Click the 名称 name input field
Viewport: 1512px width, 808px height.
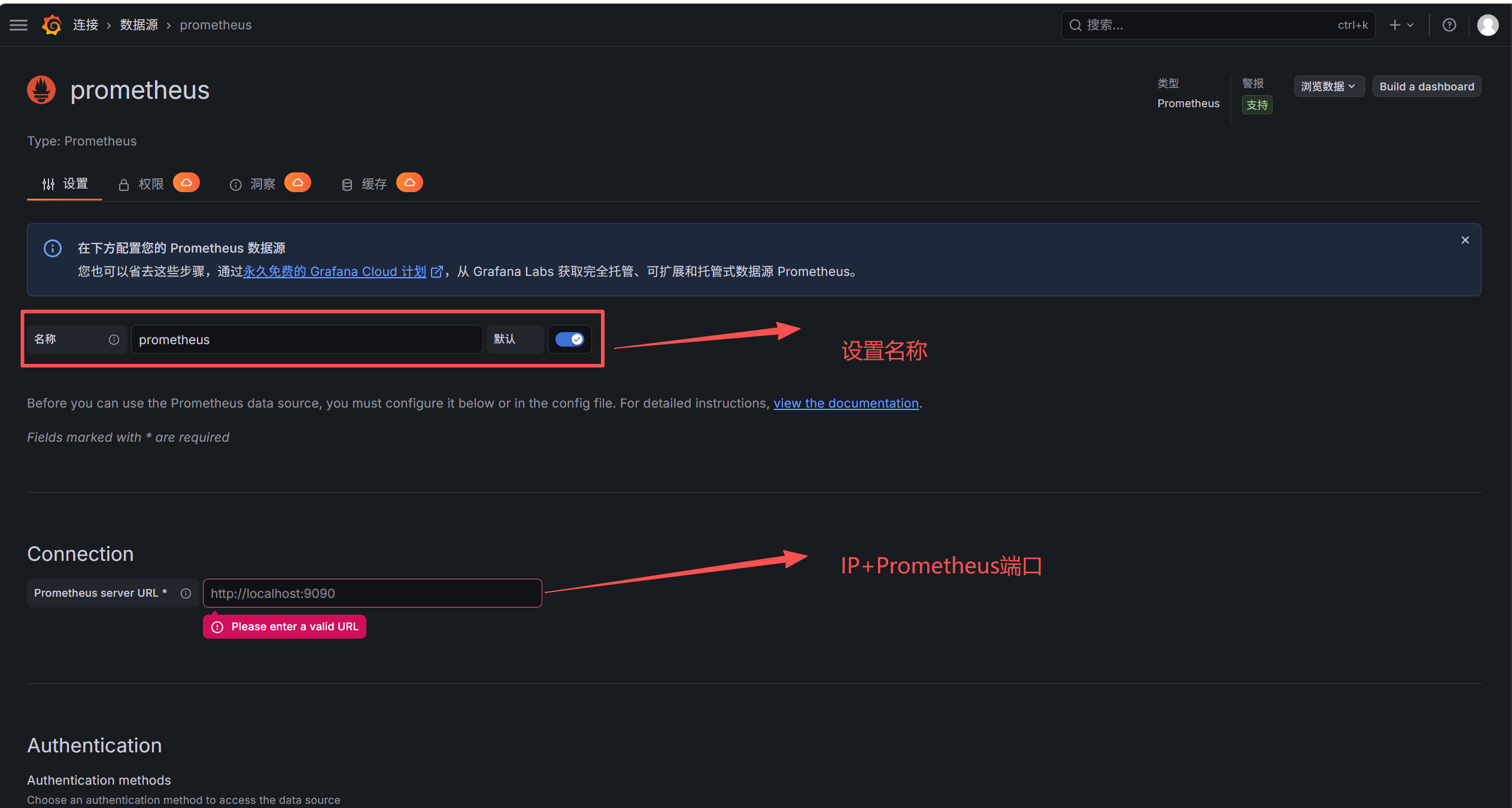(307, 339)
